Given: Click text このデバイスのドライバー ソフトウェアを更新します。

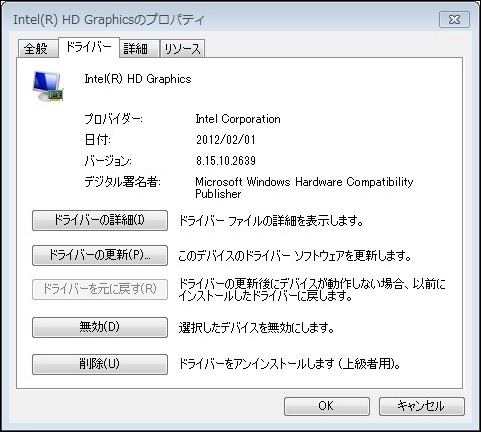Looking at the screenshot, I should coord(295,256).
